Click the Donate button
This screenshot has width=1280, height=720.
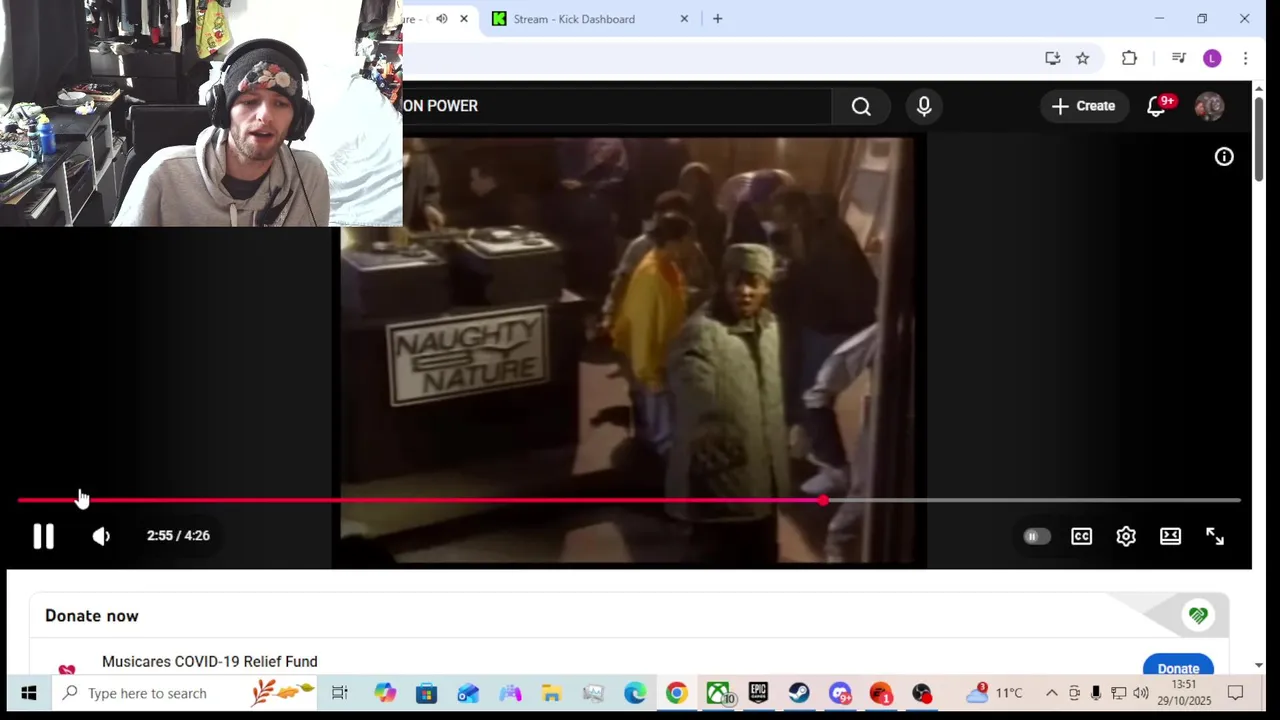click(x=1178, y=666)
